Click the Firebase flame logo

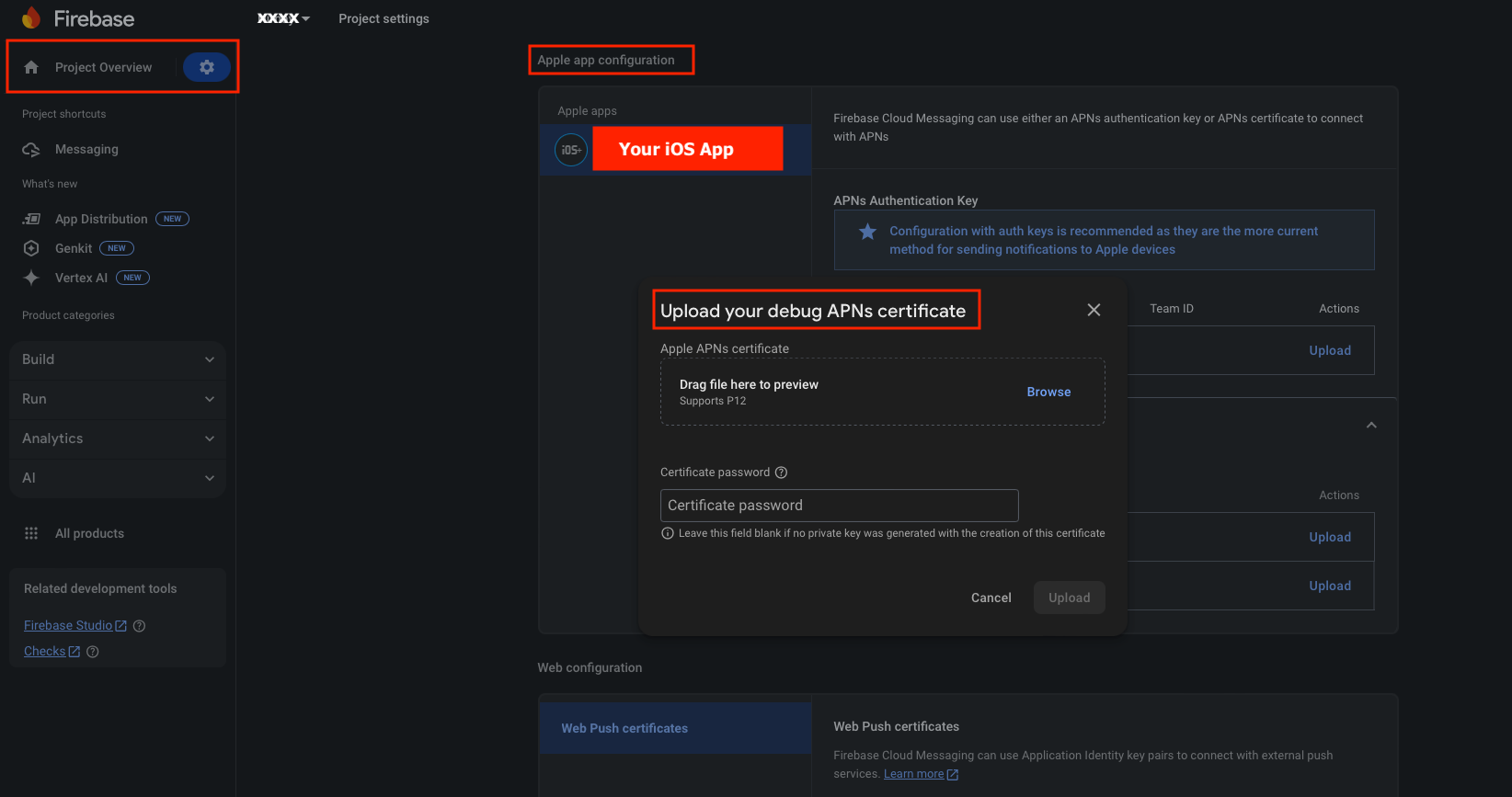pyautogui.click(x=31, y=17)
